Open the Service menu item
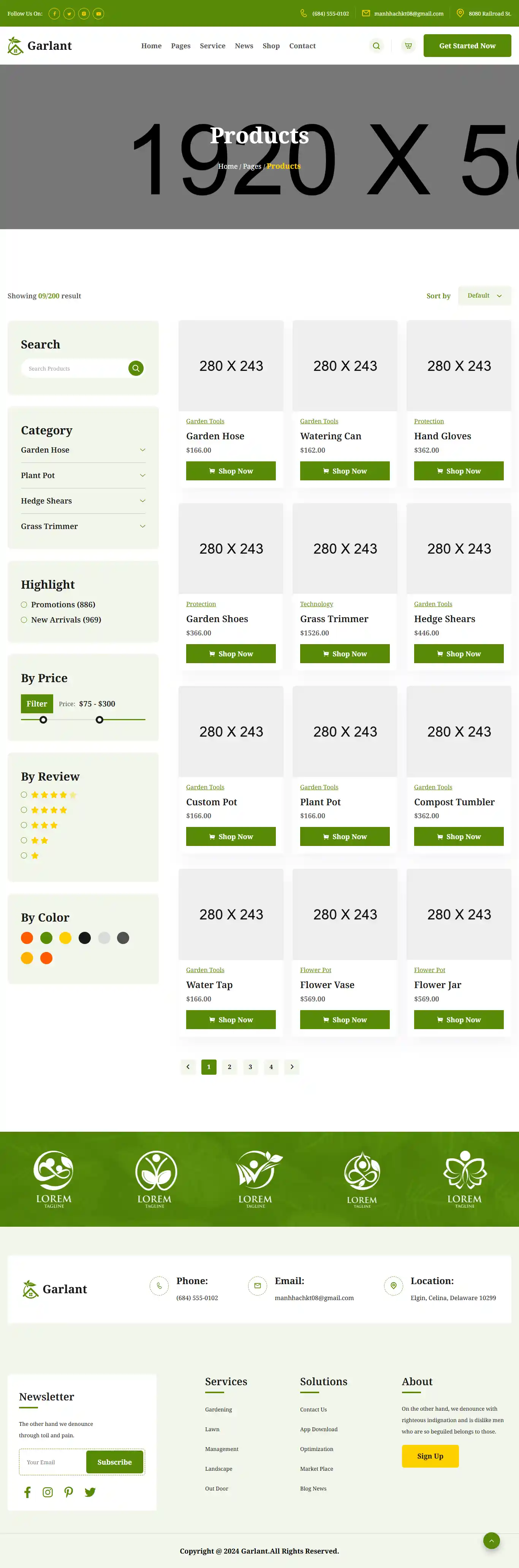Image resolution: width=519 pixels, height=1568 pixels. [212, 46]
